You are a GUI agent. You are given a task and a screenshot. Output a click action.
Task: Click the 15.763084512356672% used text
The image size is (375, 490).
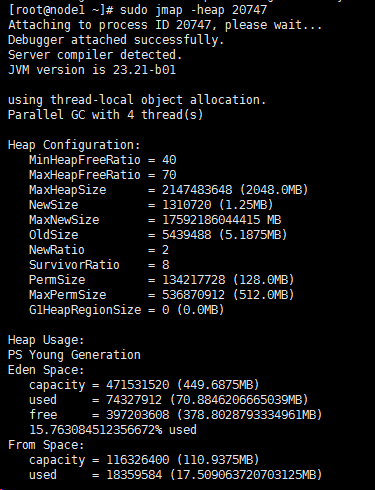point(113,430)
